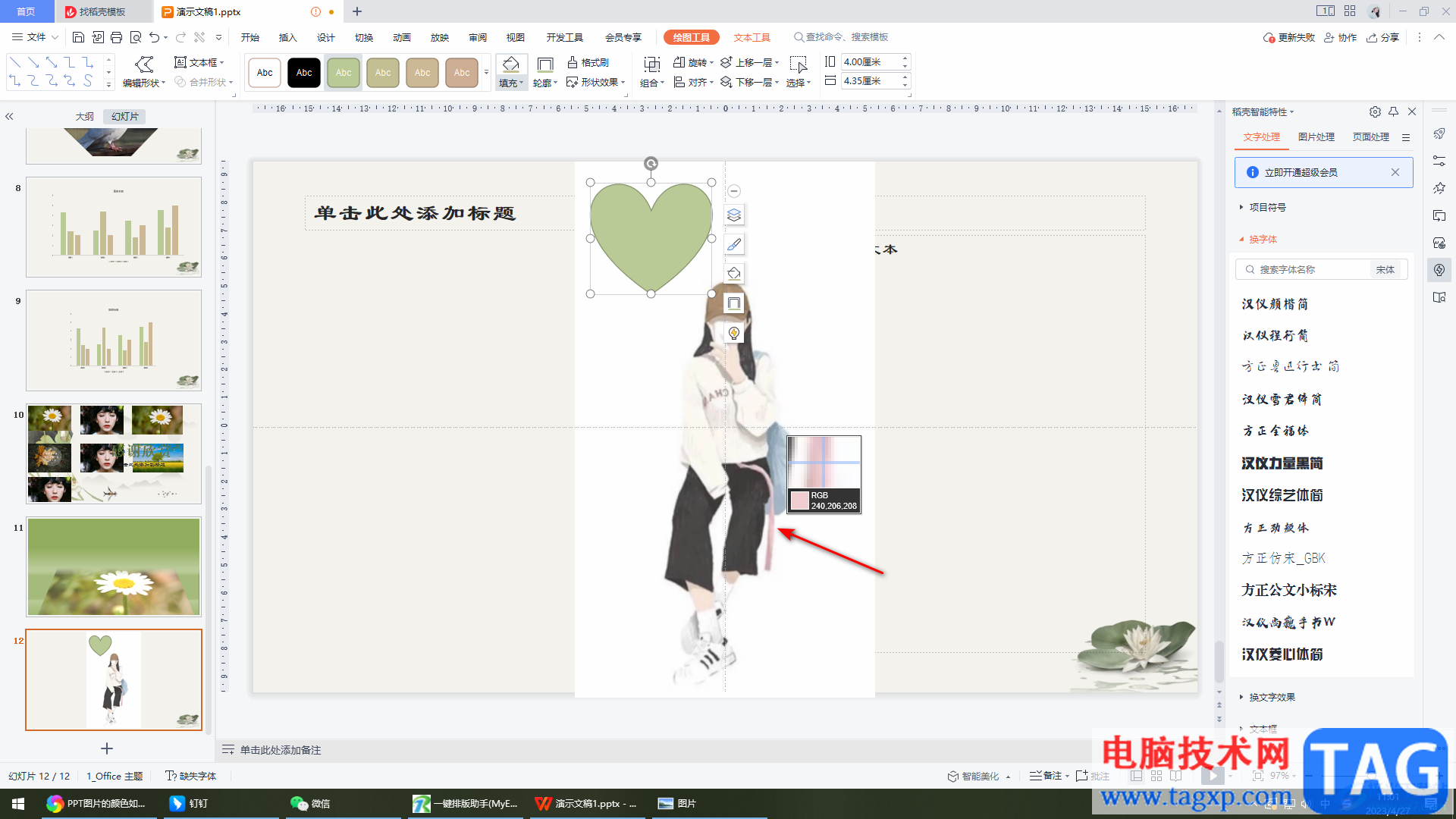1456x819 pixels.
Task: Insert a Text Box (文本框)
Action: (x=199, y=62)
